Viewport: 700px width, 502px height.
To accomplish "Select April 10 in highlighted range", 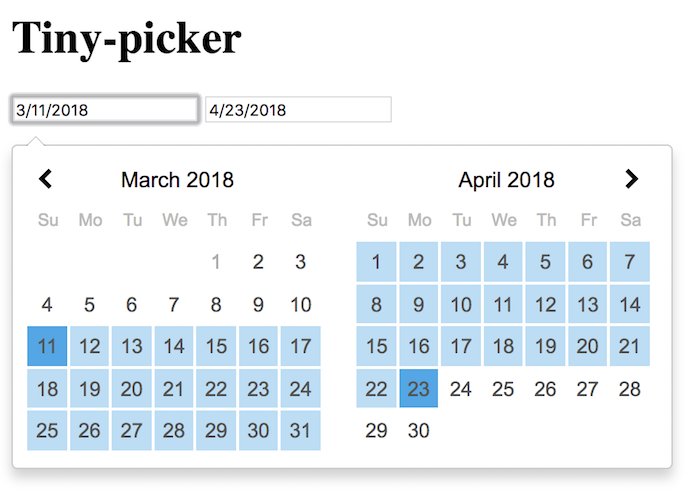I will (461, 305).
